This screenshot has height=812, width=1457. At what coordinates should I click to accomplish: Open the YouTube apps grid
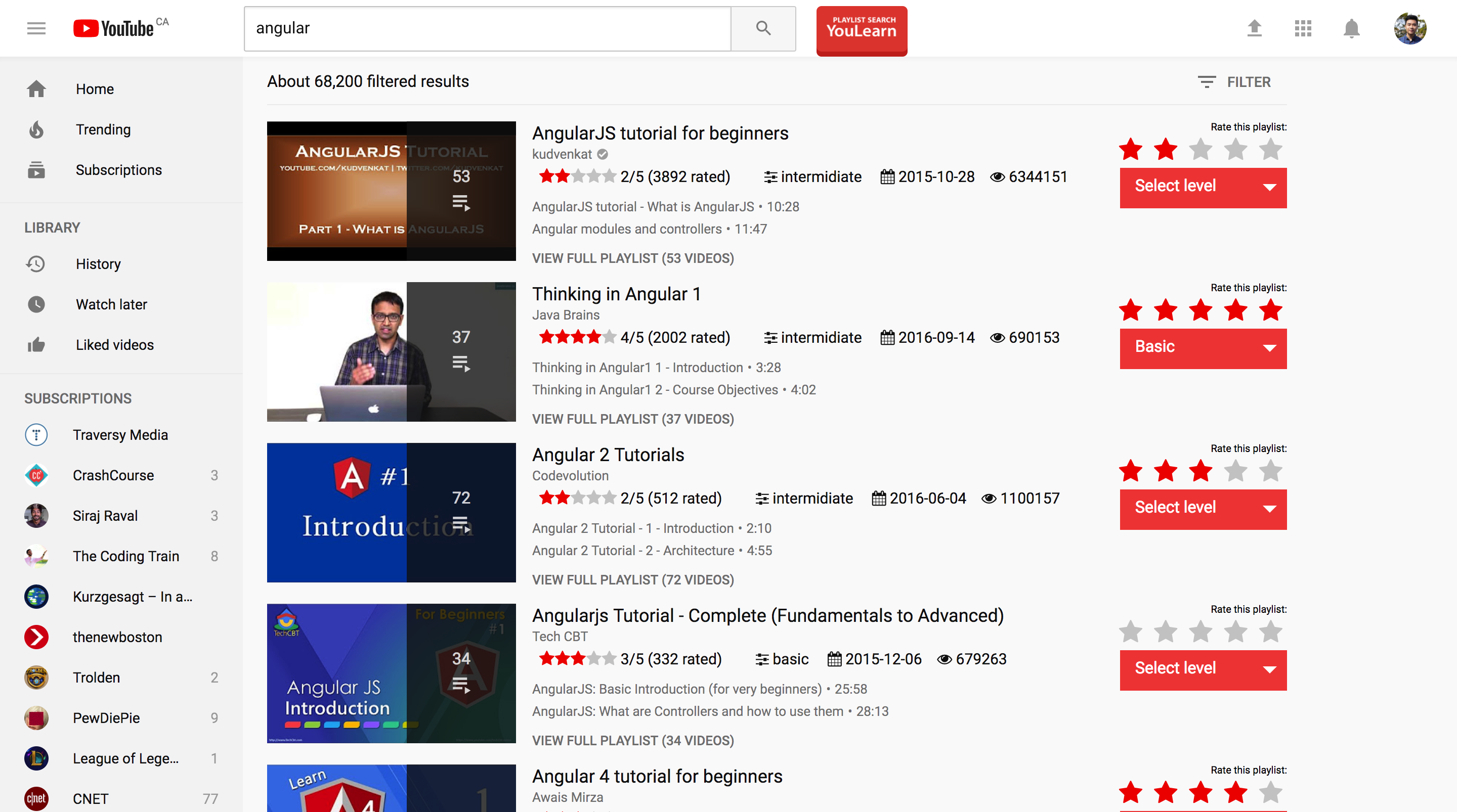pos(1303,28)
